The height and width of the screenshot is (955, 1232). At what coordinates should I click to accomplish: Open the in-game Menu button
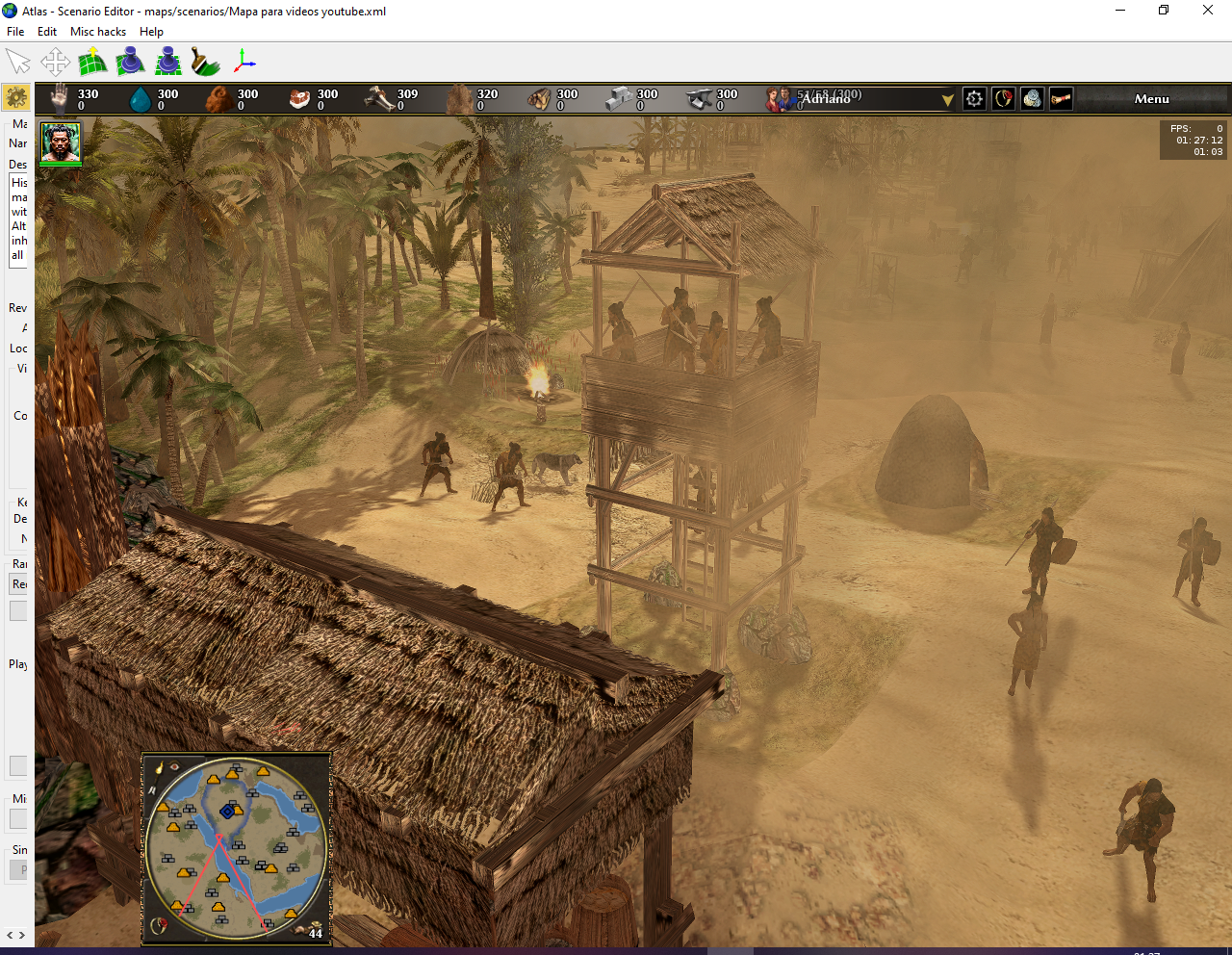(1151, 98)
